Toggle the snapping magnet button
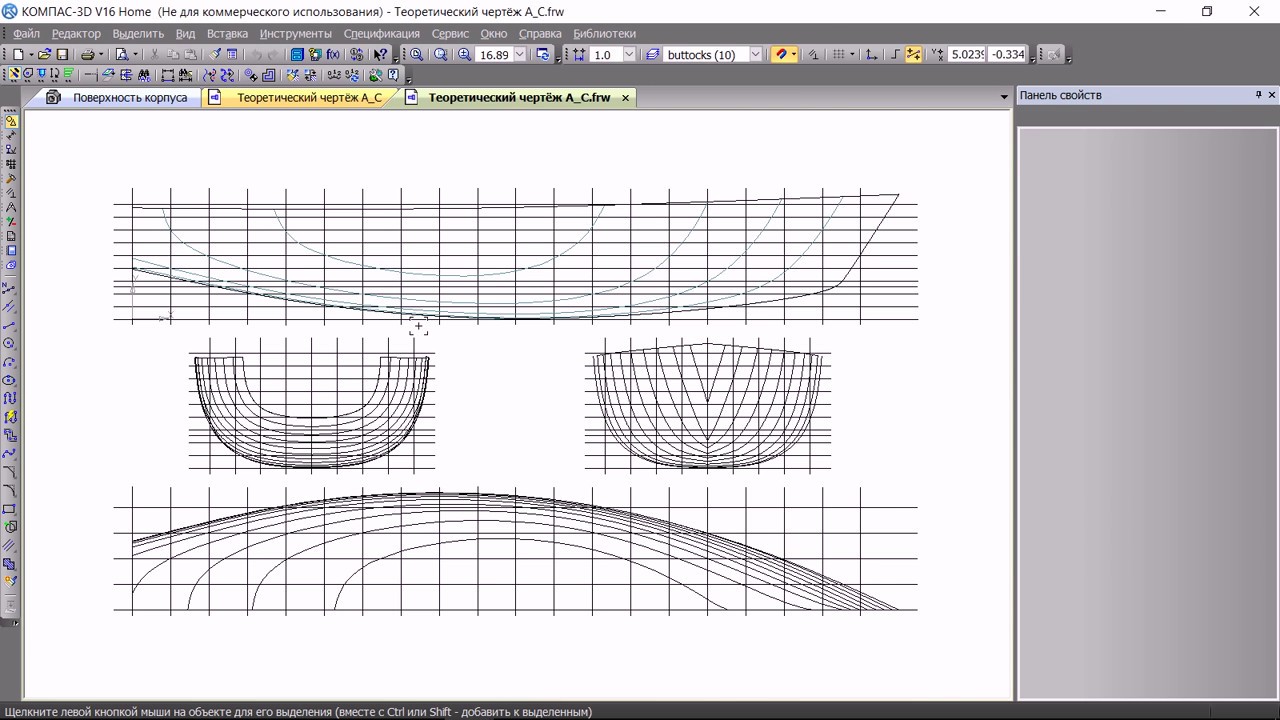 point(781,54)
